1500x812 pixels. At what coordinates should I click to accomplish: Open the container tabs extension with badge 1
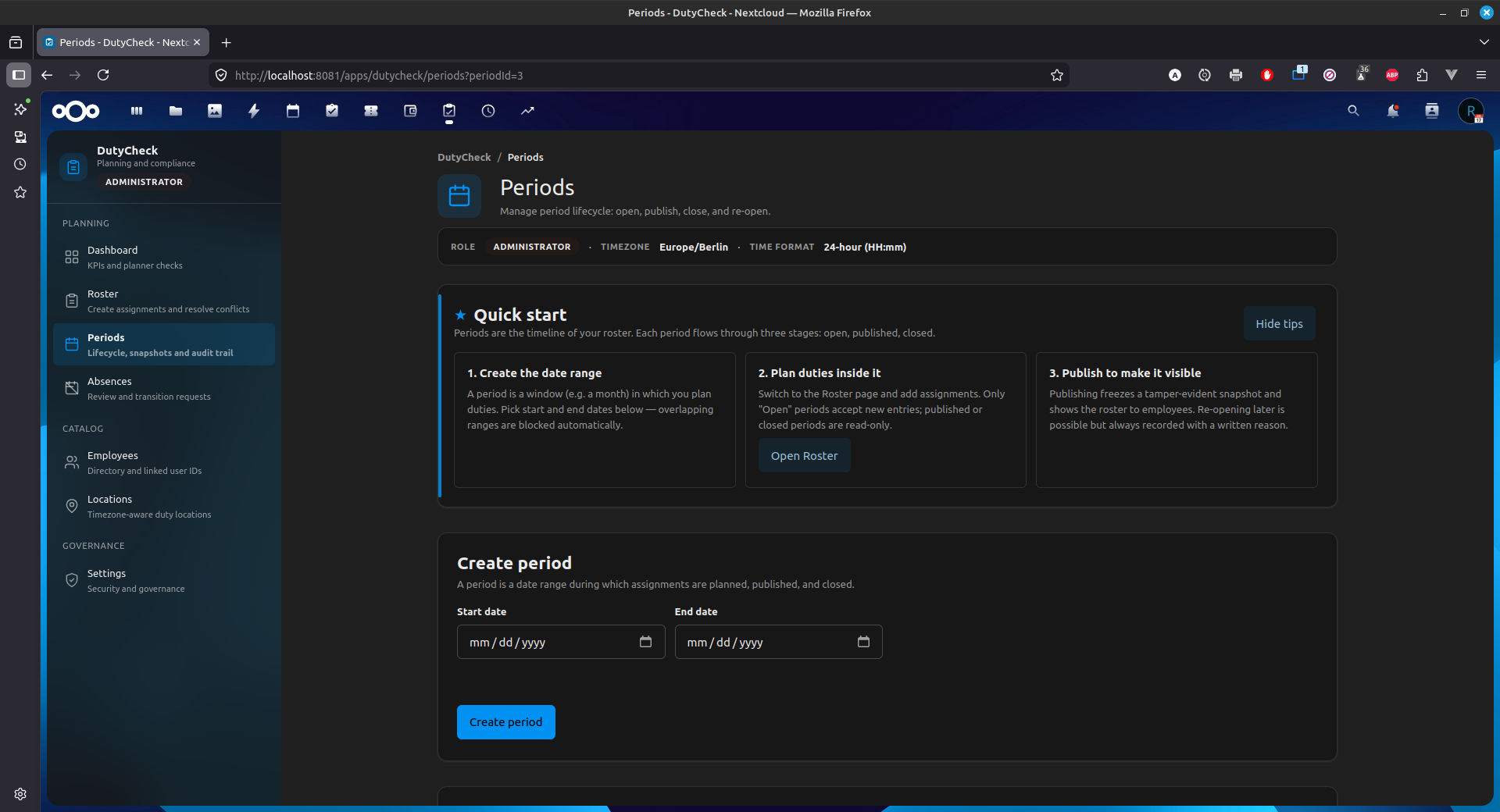pos(1299,74)
